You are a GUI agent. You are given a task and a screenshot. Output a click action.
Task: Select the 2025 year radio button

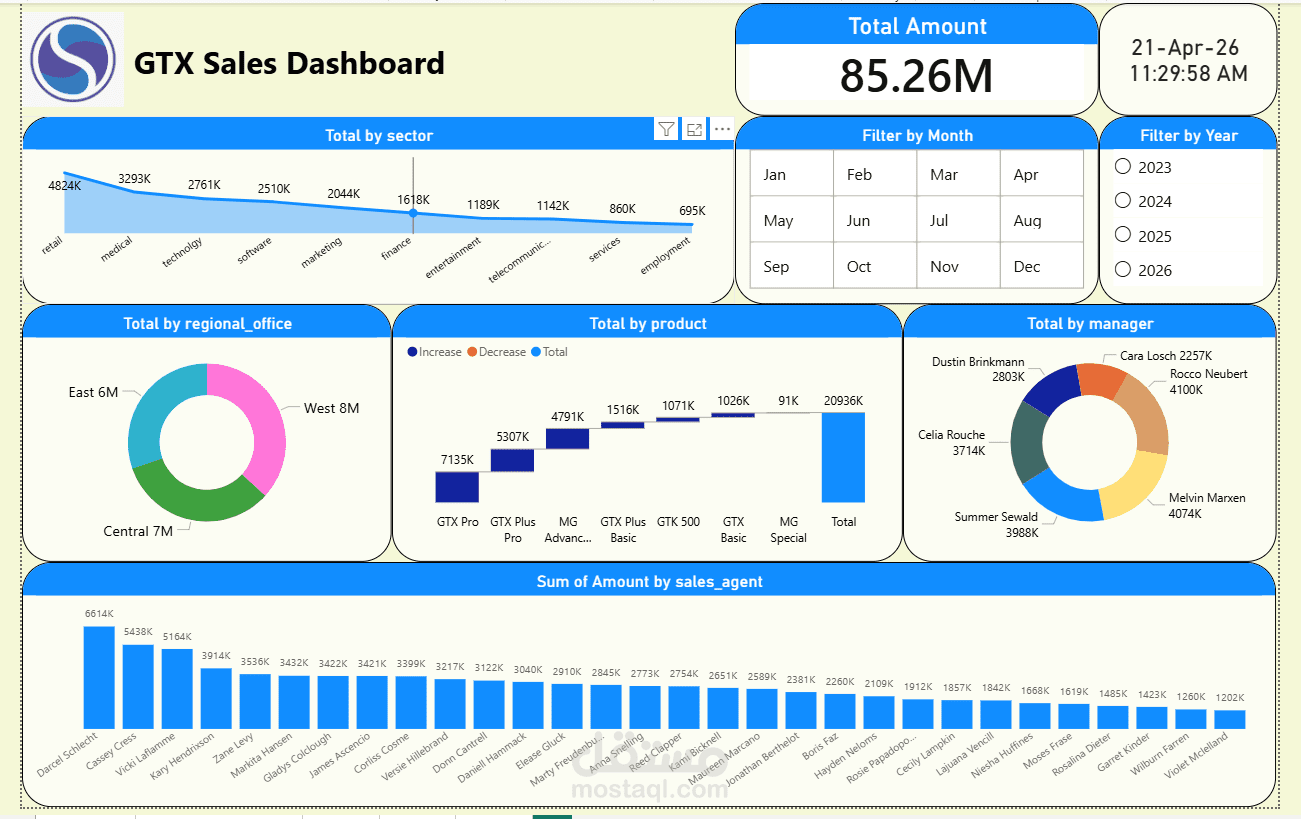coord(1123,235)
